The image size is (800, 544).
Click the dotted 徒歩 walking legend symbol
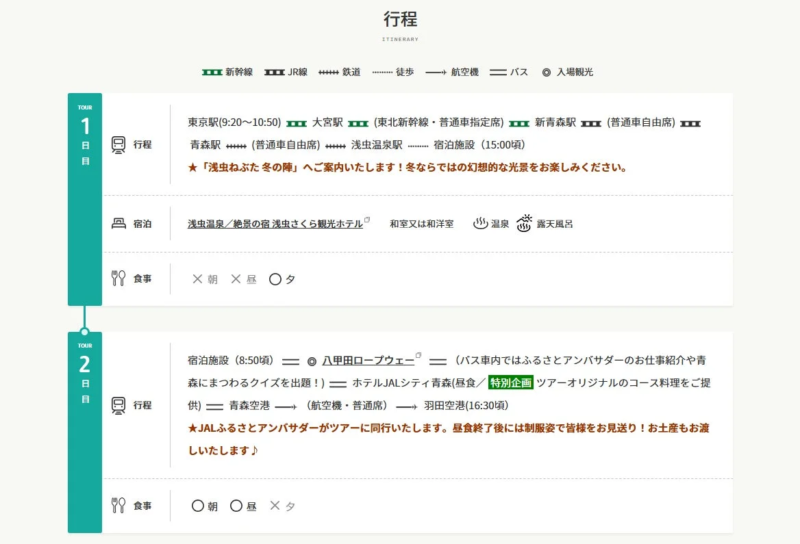(382, 72)
